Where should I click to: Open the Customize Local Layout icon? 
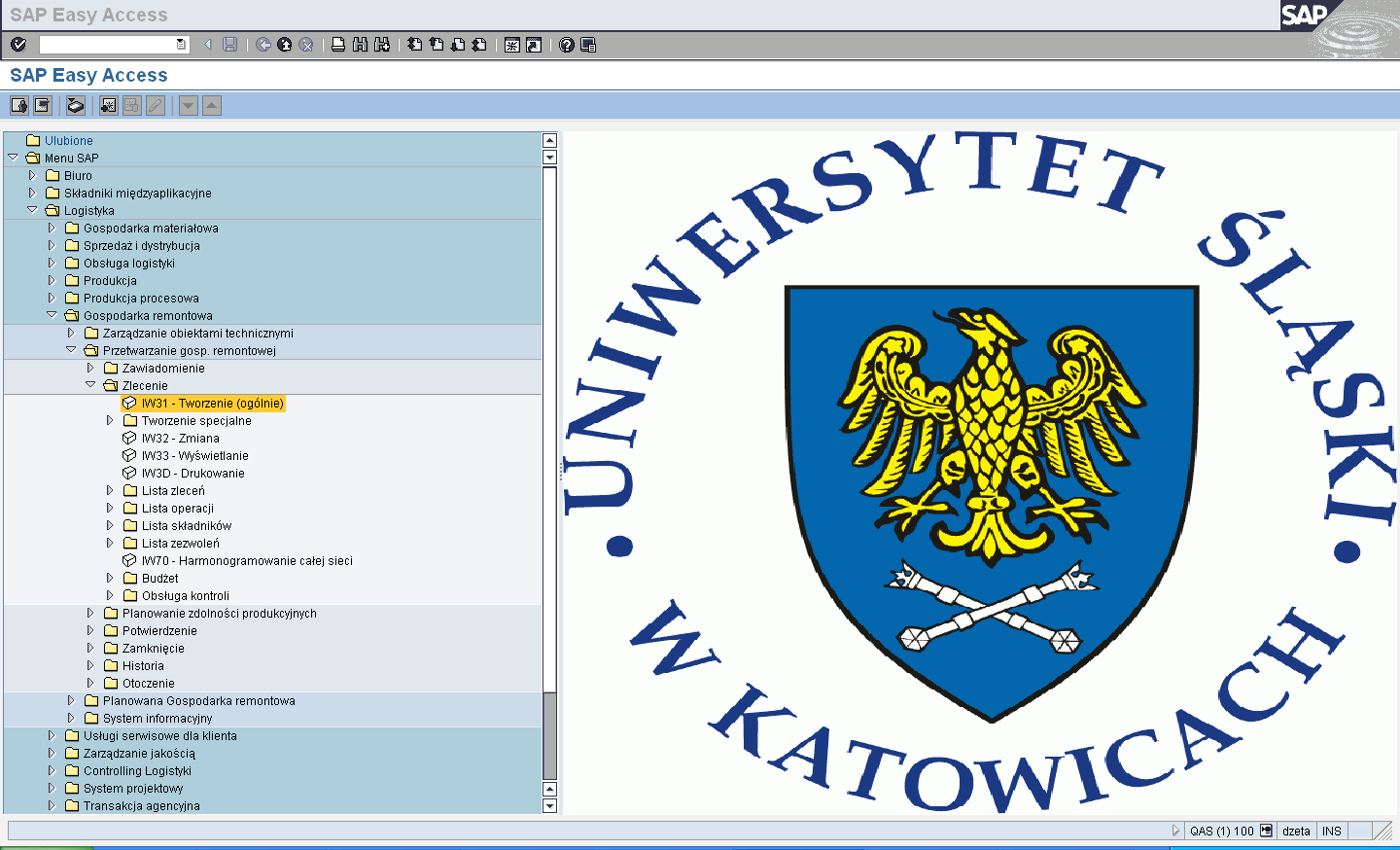pyautogui.click(x=588, y=45)
